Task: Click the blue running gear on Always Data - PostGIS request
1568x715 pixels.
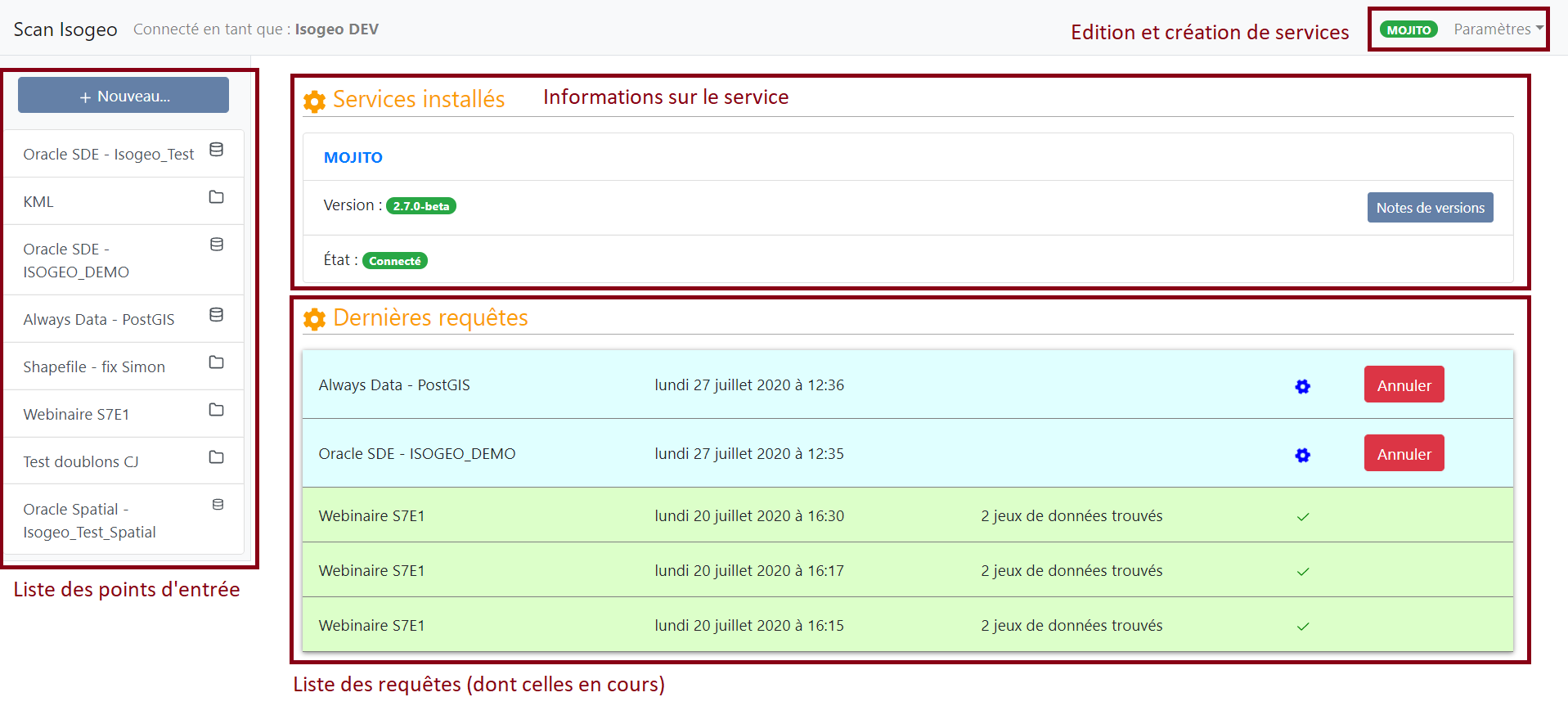Action: (x=1303, y=386)
